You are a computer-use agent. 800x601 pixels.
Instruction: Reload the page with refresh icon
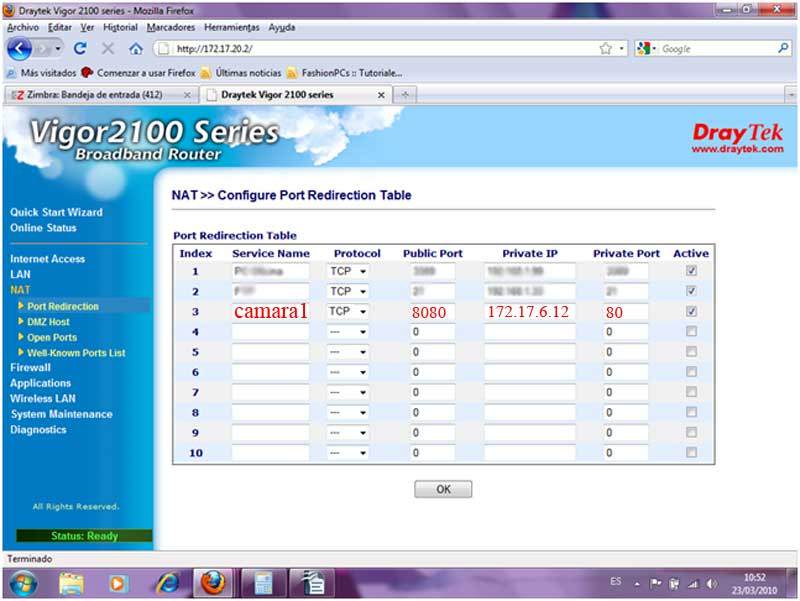[x=80, y=49]
